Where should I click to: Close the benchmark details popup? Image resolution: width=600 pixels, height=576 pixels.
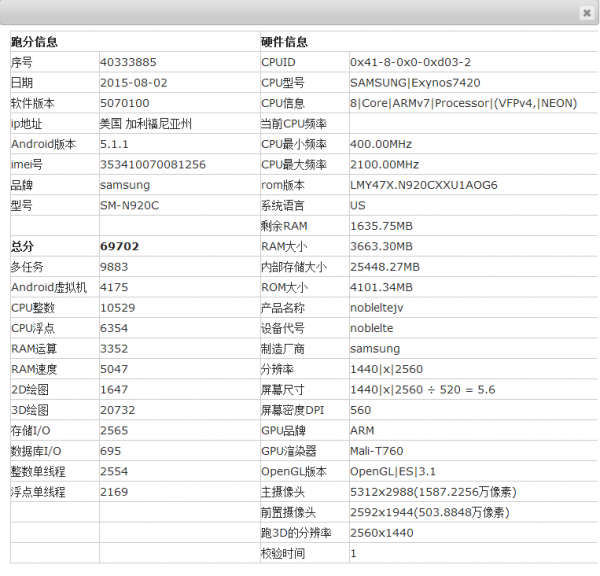coord(586,13)
